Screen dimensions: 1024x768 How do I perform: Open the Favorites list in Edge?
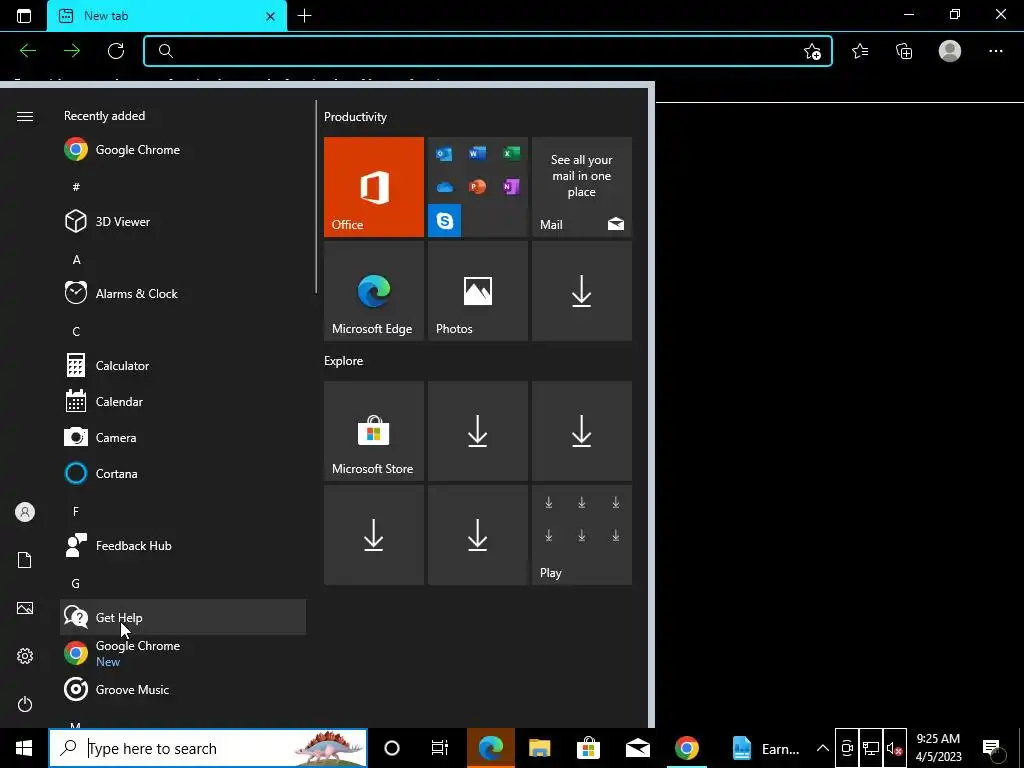[860, 51]
